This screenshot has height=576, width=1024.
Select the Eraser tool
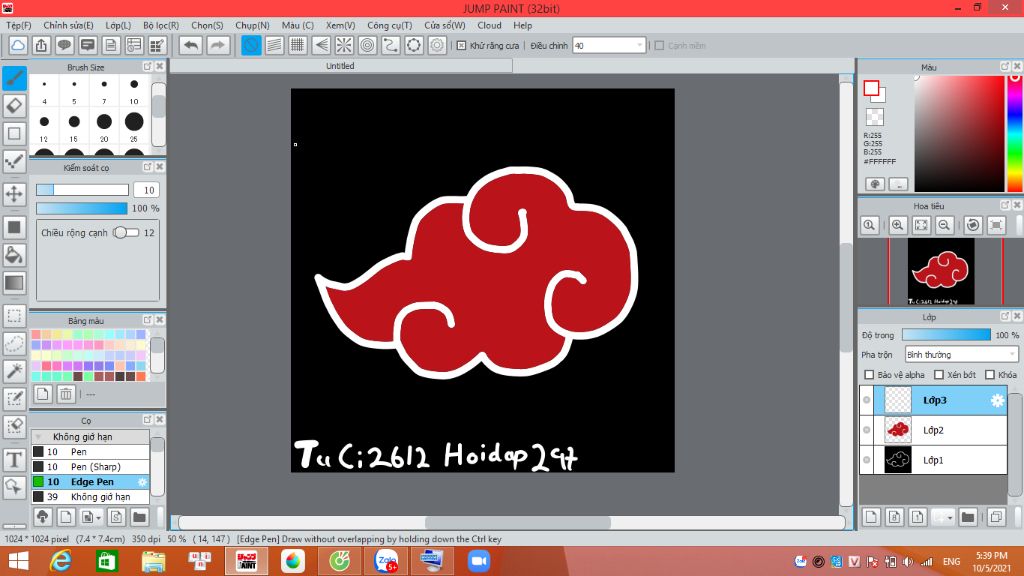tap(14, 106)
